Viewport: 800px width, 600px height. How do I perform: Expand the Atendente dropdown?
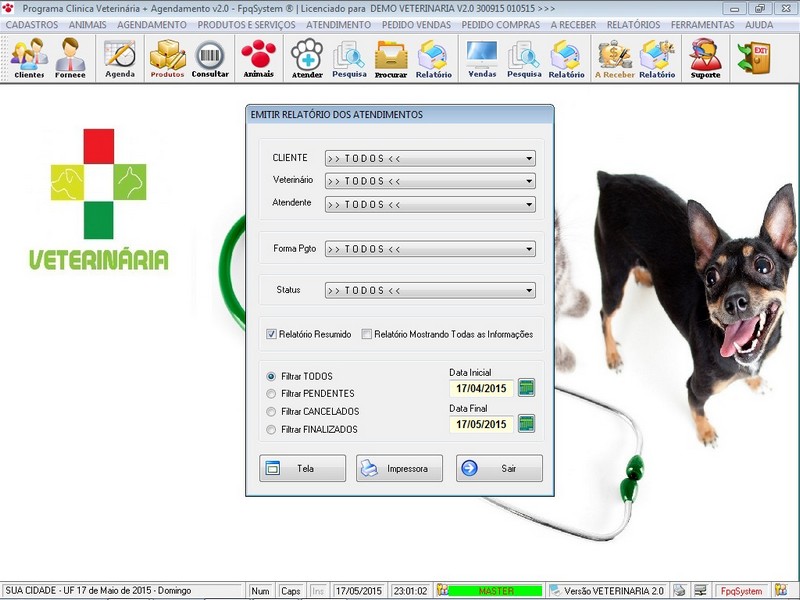[x=529, y=205]
